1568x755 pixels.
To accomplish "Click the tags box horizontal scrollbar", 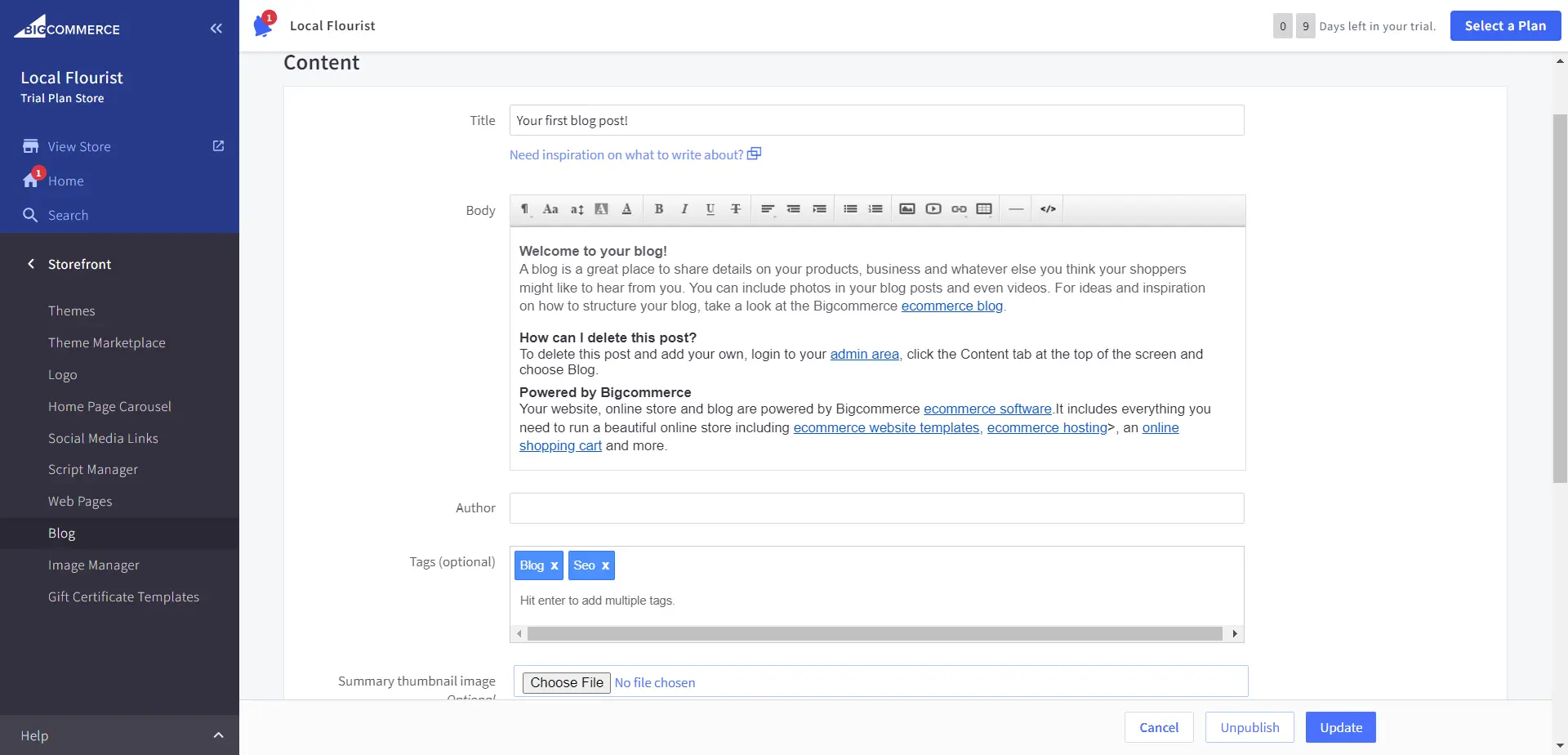I will 875,634.
